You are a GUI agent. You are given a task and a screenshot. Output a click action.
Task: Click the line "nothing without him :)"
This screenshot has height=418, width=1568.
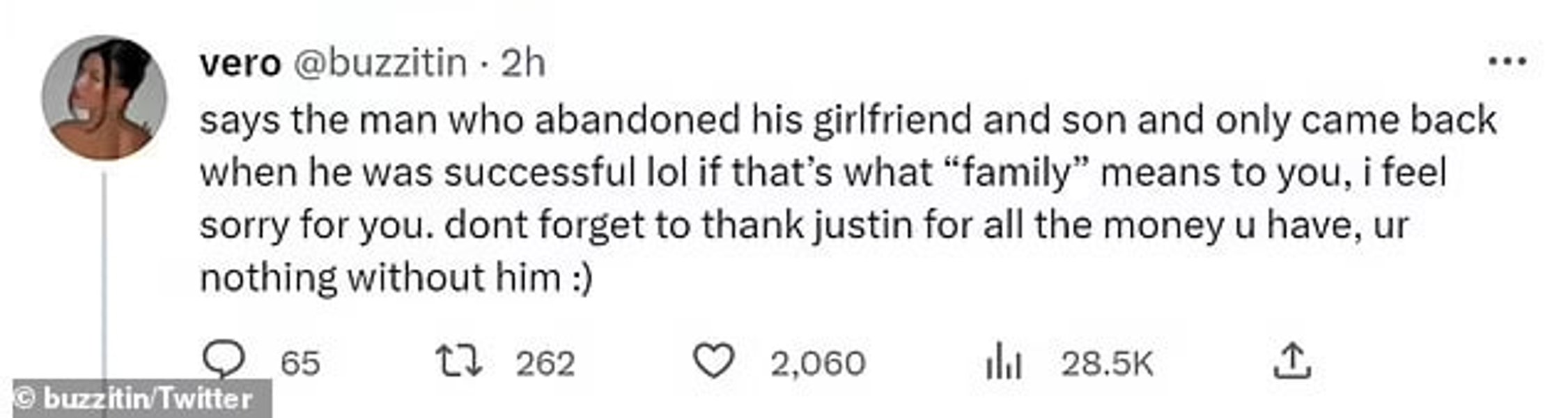point(396,278)
